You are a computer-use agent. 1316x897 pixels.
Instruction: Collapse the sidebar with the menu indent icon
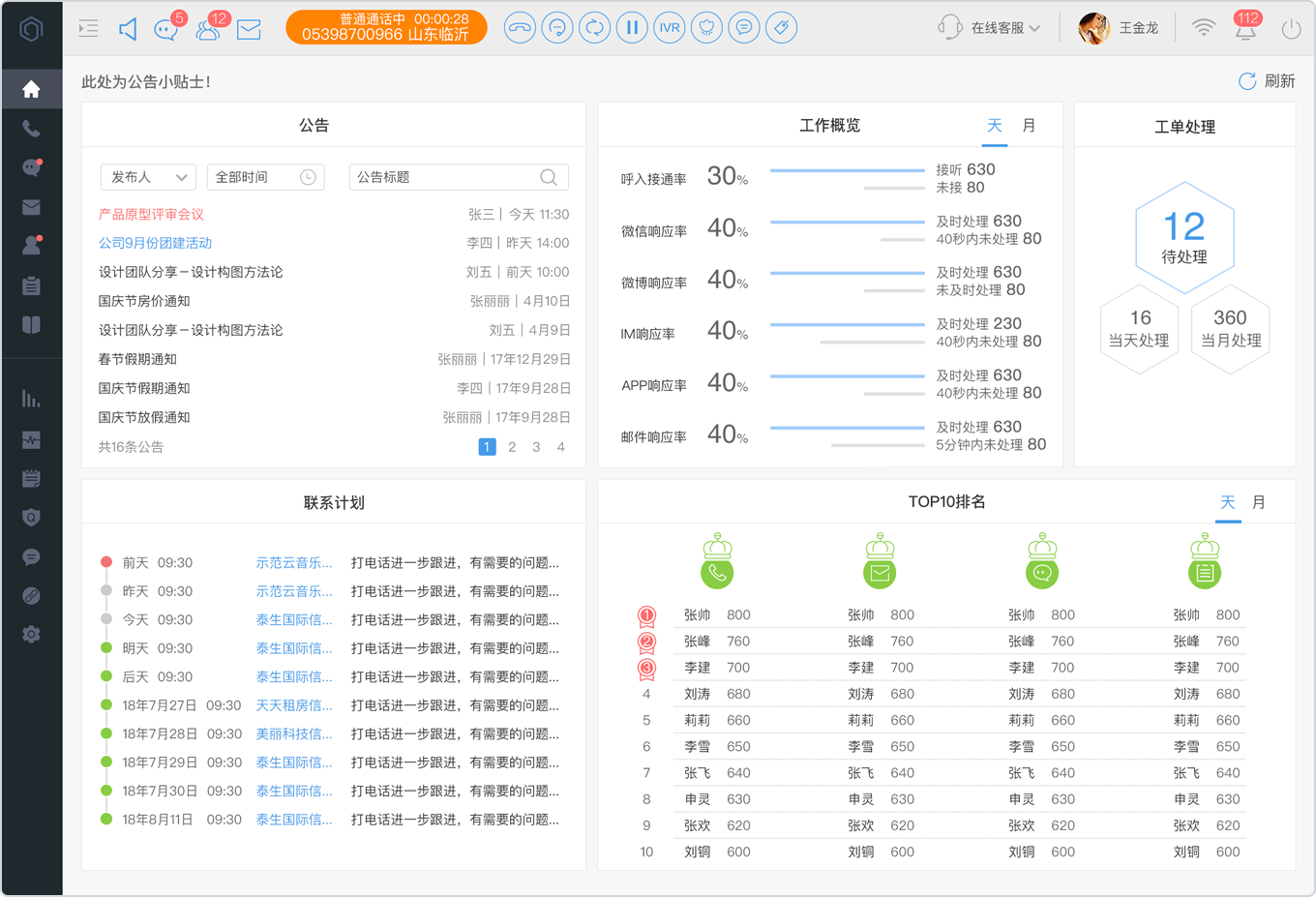tap(88, 28)
